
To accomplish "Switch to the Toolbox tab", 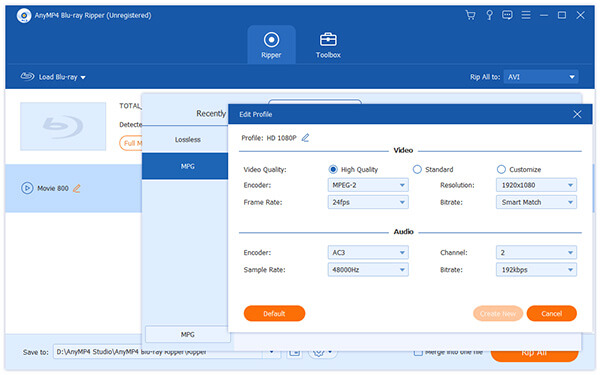I will coord(328,45).
